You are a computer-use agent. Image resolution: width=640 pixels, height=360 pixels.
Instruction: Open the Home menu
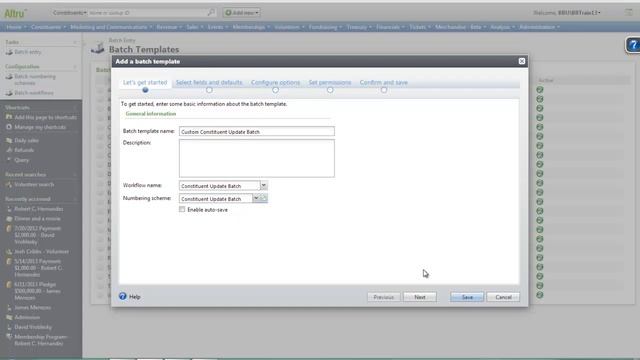point(16,27)
